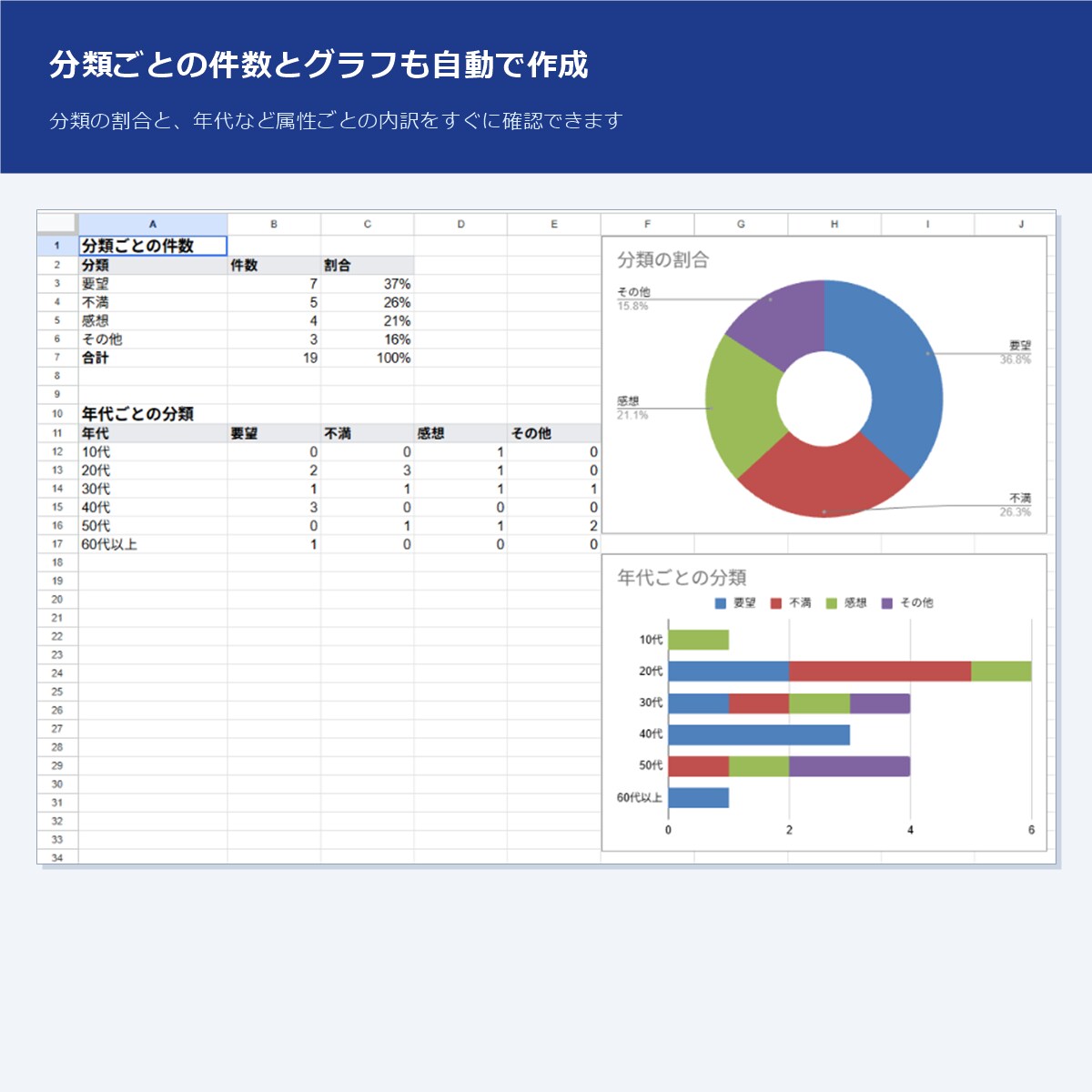Select the '30代' row label
This screenshot has width=1092, height=1092.
pos(153,489)
